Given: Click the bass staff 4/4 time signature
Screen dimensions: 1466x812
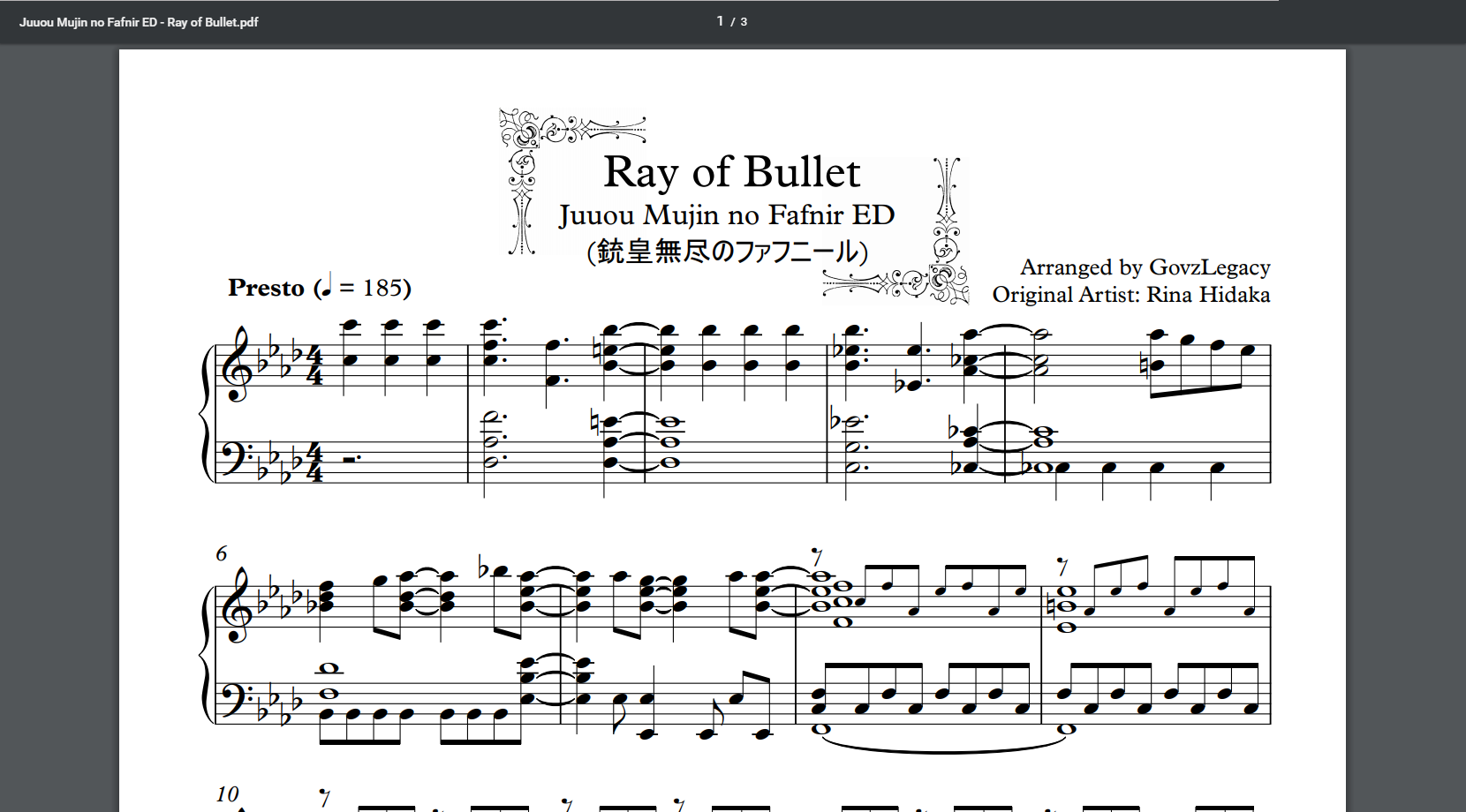Looking at the screenshot, I should pyautogui.click(x=314, y=462).
